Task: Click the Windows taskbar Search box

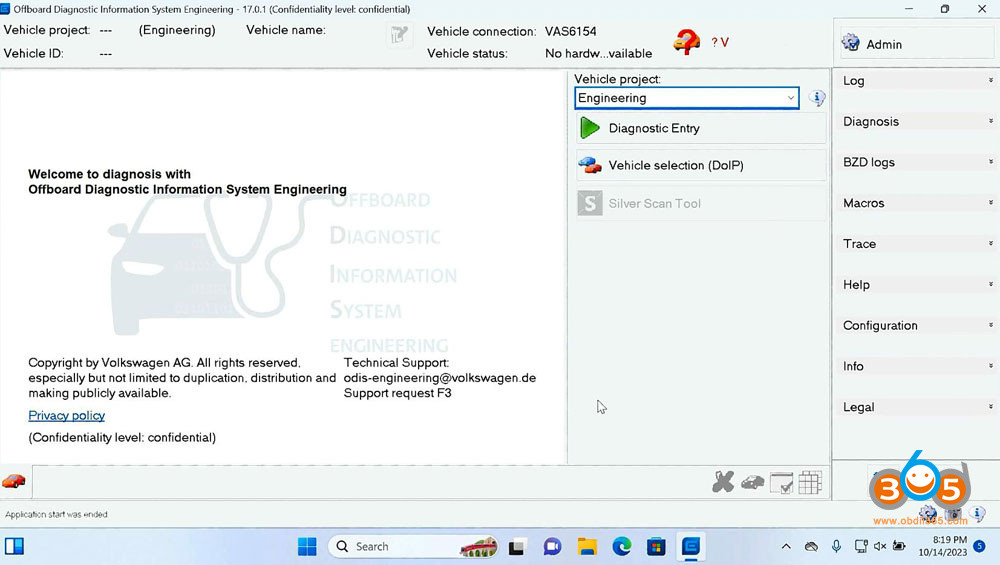Action: (413, 547)
